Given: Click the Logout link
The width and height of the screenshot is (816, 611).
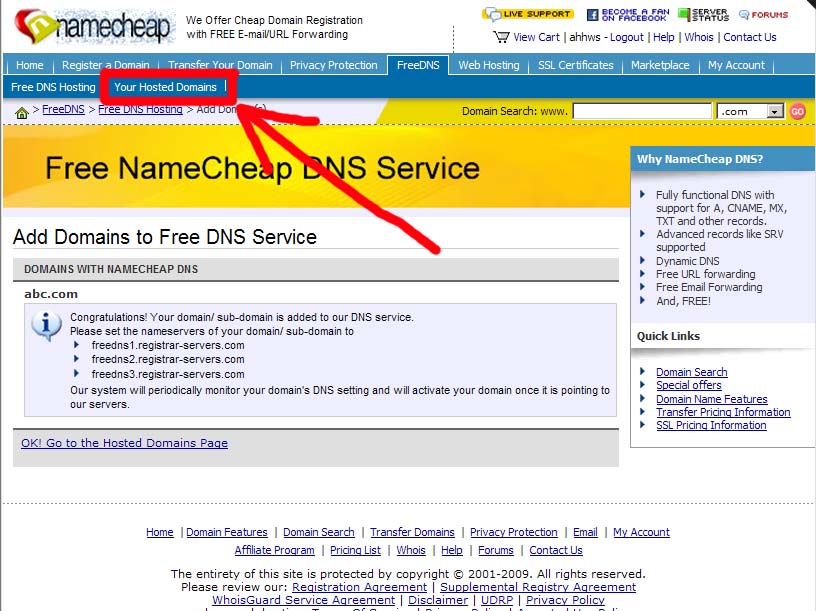Looking at the screenshot, I should [x=627, y=37].
